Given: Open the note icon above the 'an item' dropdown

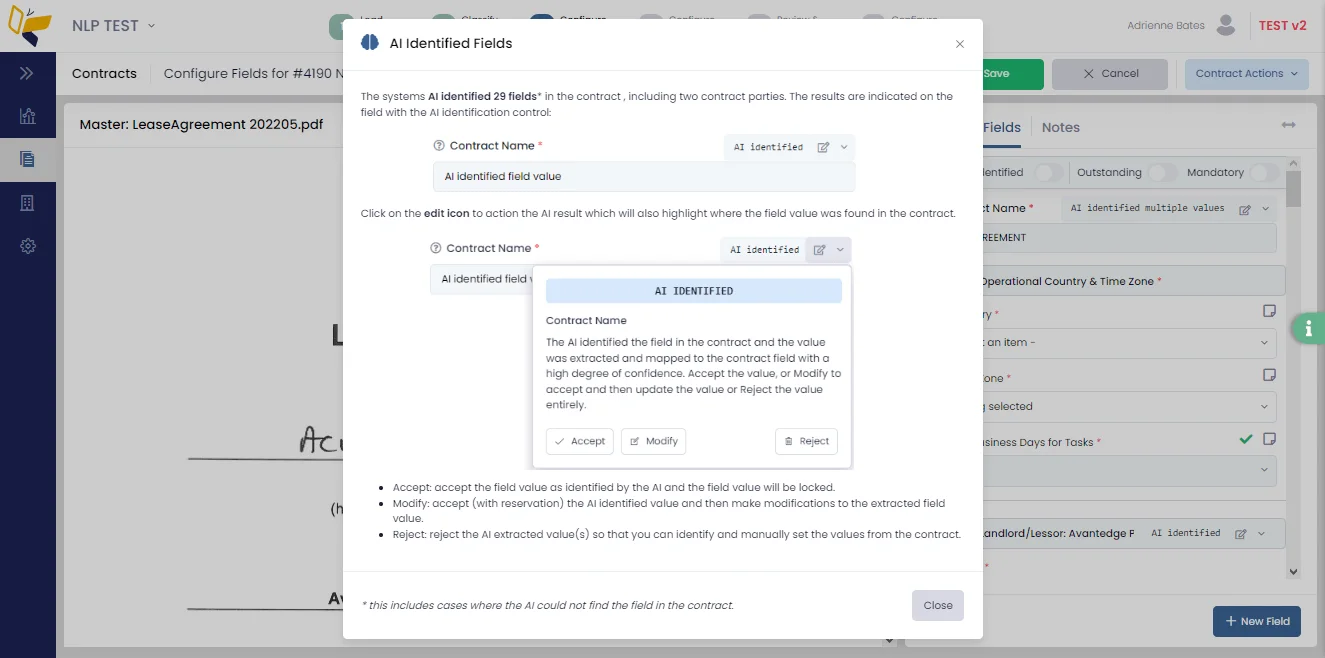Looking at the screenshot, I should pos(1270,311).
